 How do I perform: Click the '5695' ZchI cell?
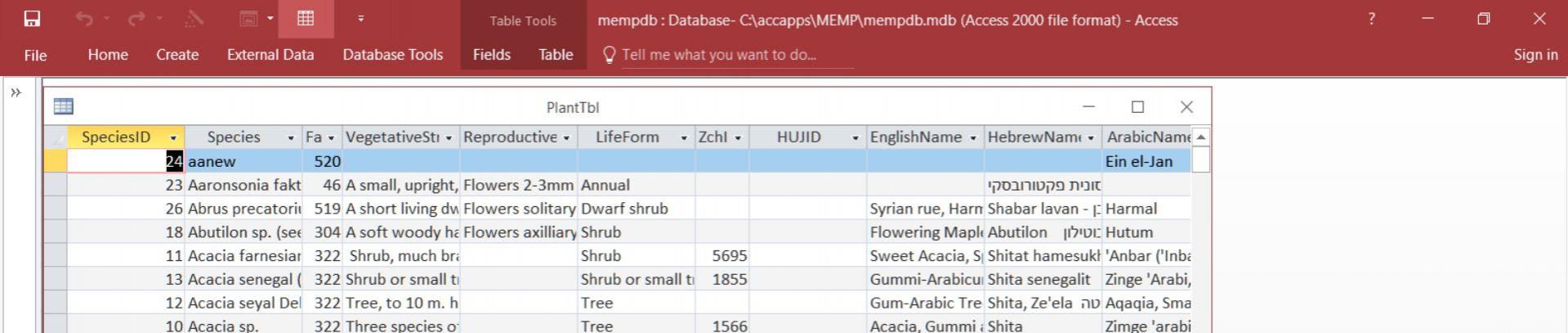point(722,256)
